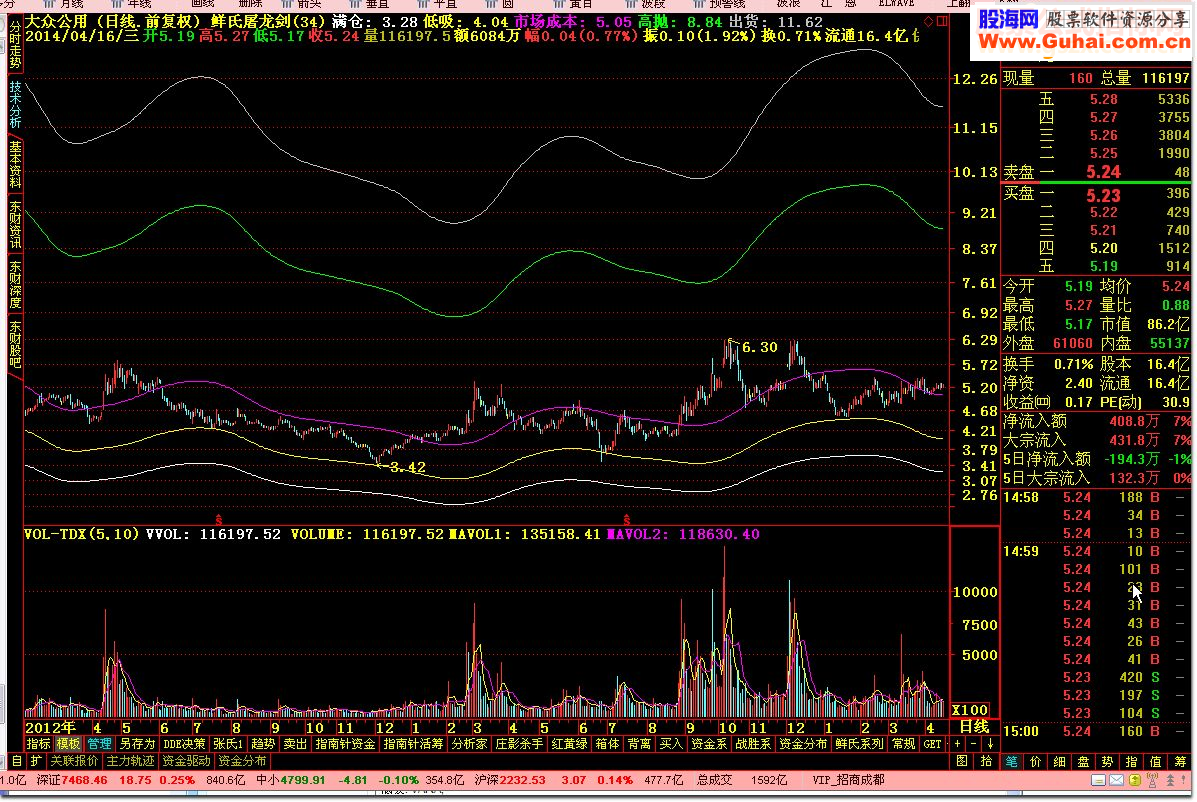This screenshot has width=1197, height=802.
Task: Select the 鲜氏系列 template
Action: coord(859,743)
